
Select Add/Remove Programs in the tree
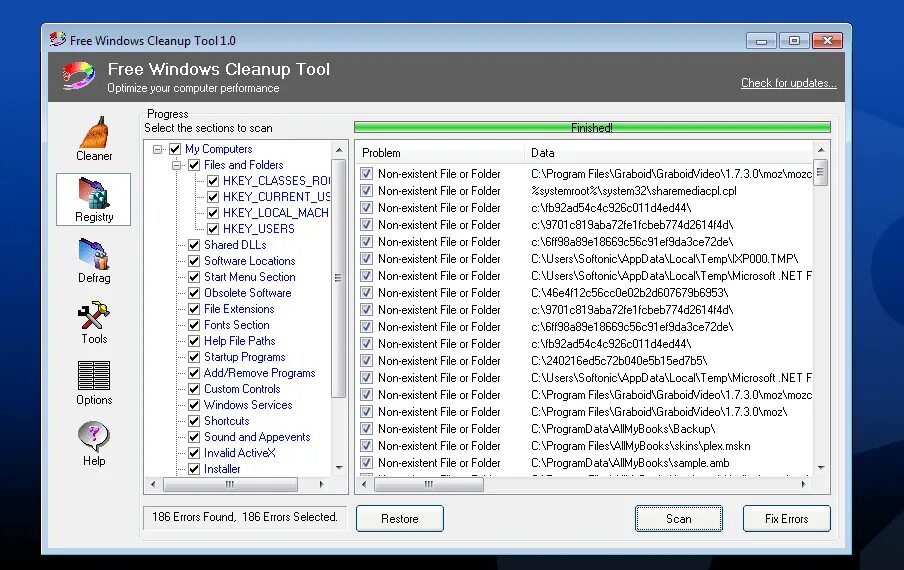click(x=259, y=373)
